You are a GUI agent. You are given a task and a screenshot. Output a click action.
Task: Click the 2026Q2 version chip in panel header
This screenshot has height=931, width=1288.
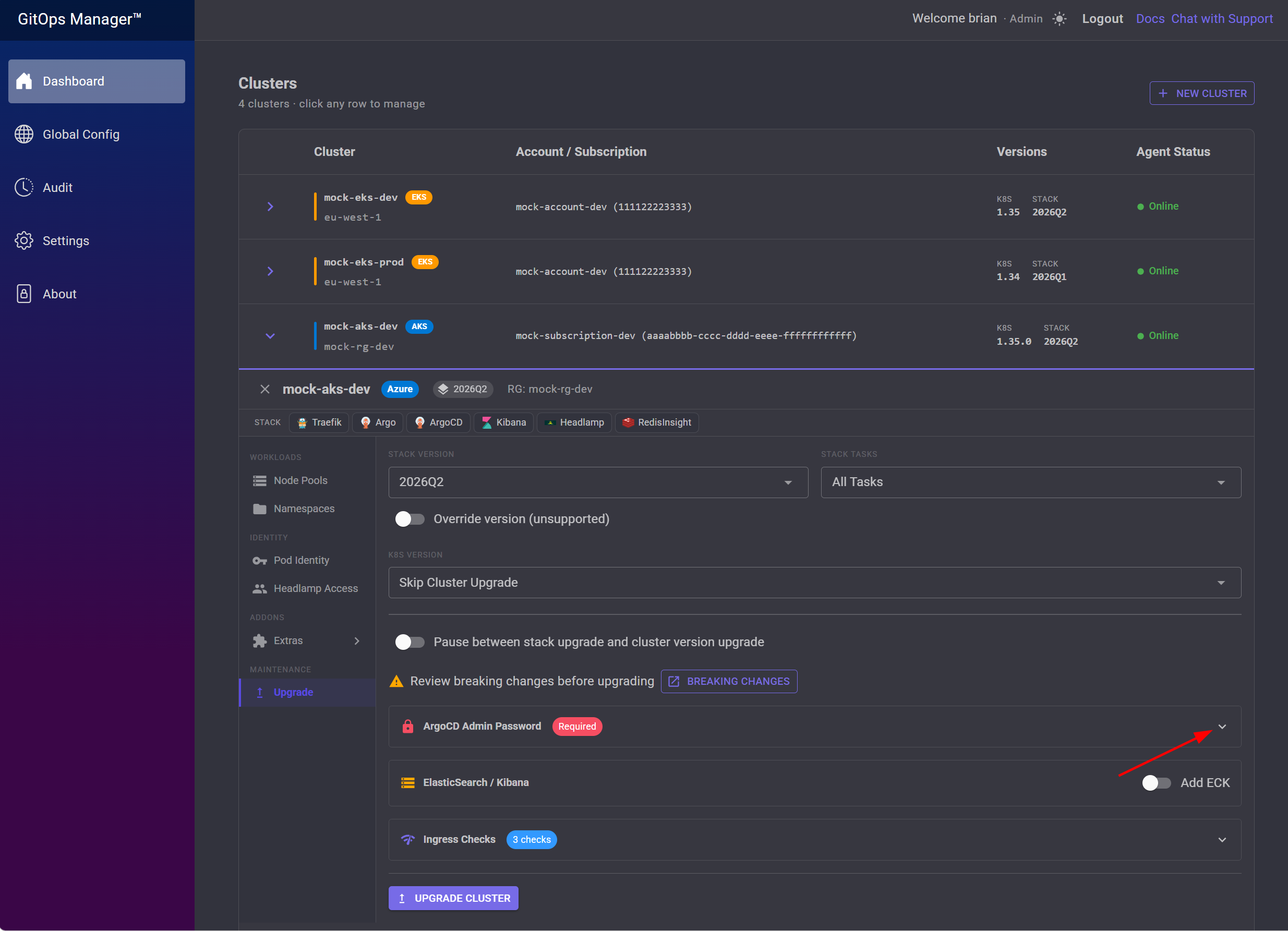[463, 390]
